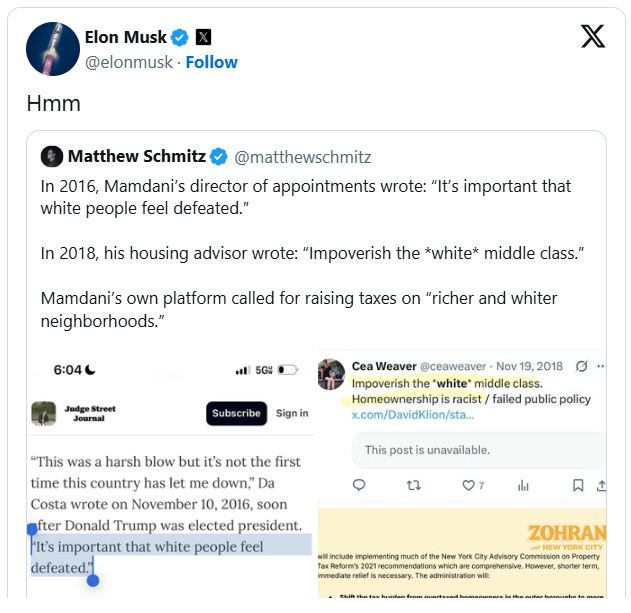Viewport: 631px width, 613px height.
Task: Click the blue verified badge beside Elon Musk
Action: point(180,38)
